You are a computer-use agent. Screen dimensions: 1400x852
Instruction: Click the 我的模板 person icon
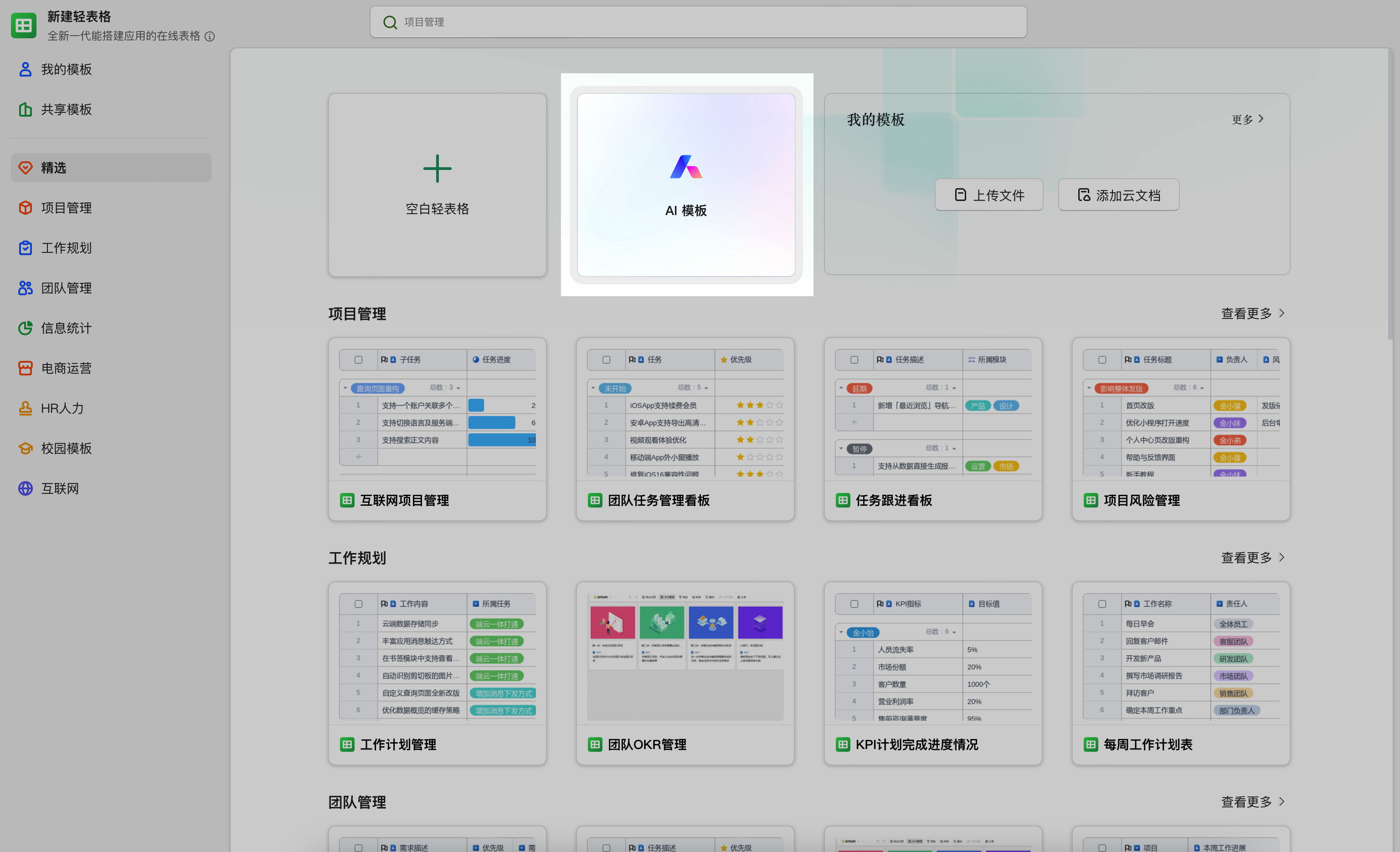pos(25,69)
